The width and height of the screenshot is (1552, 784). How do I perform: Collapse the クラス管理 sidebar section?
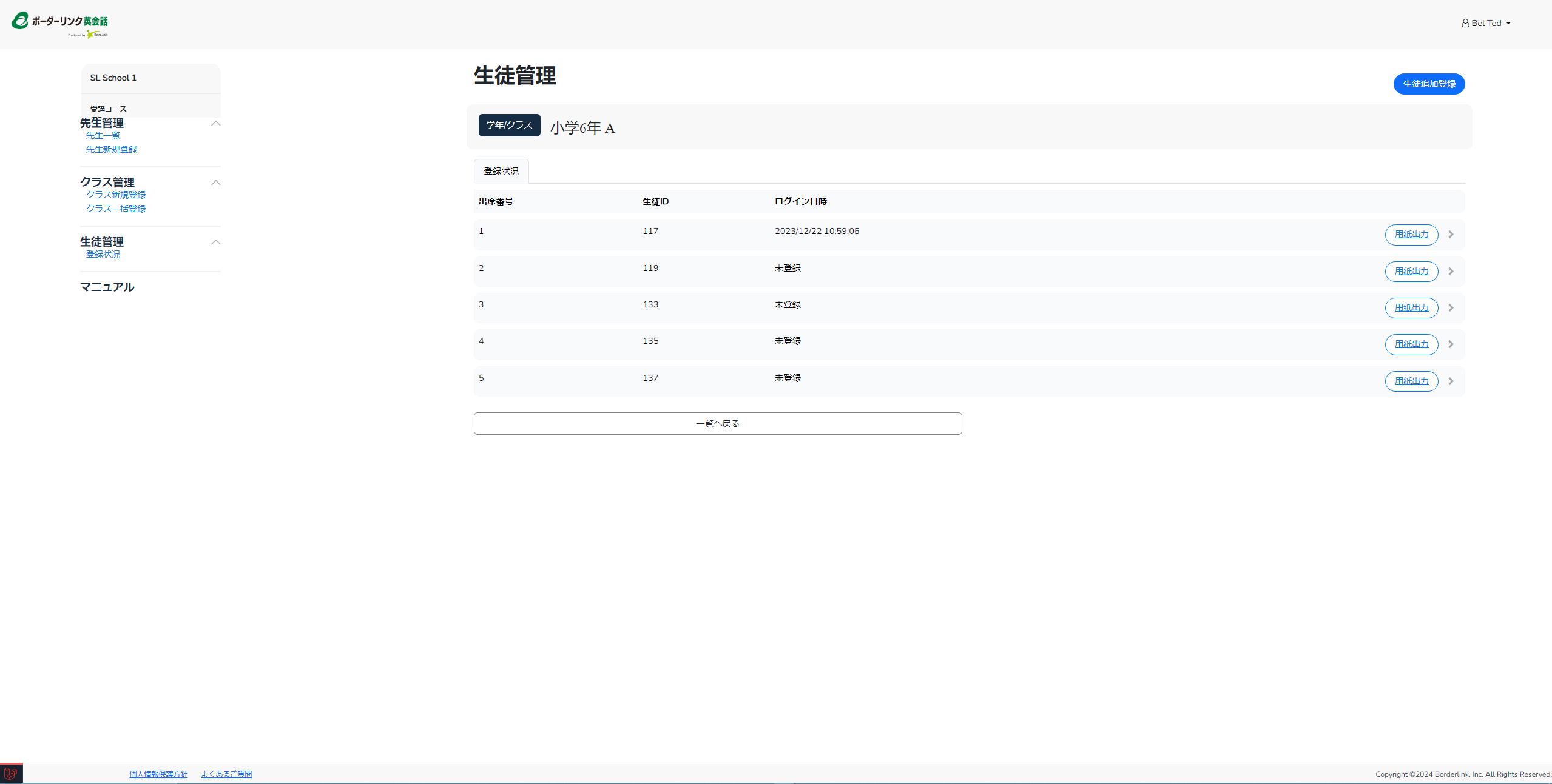(x=215, y=183)
